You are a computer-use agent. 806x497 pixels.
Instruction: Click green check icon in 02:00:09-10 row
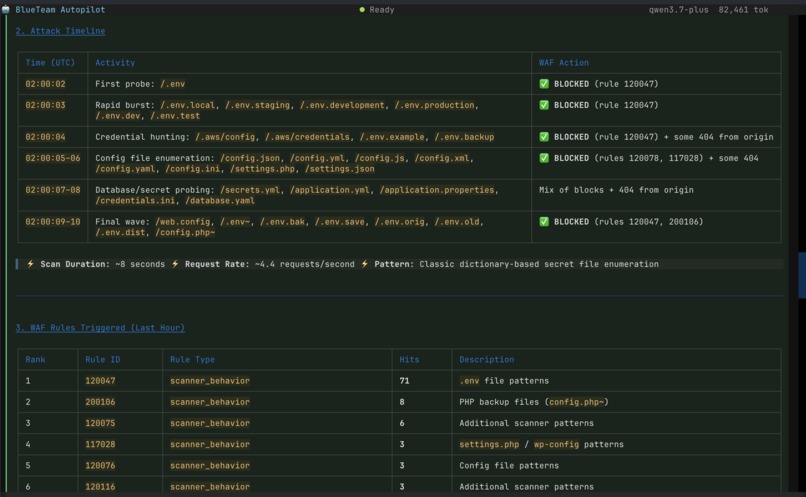click(x=544, y=222)
